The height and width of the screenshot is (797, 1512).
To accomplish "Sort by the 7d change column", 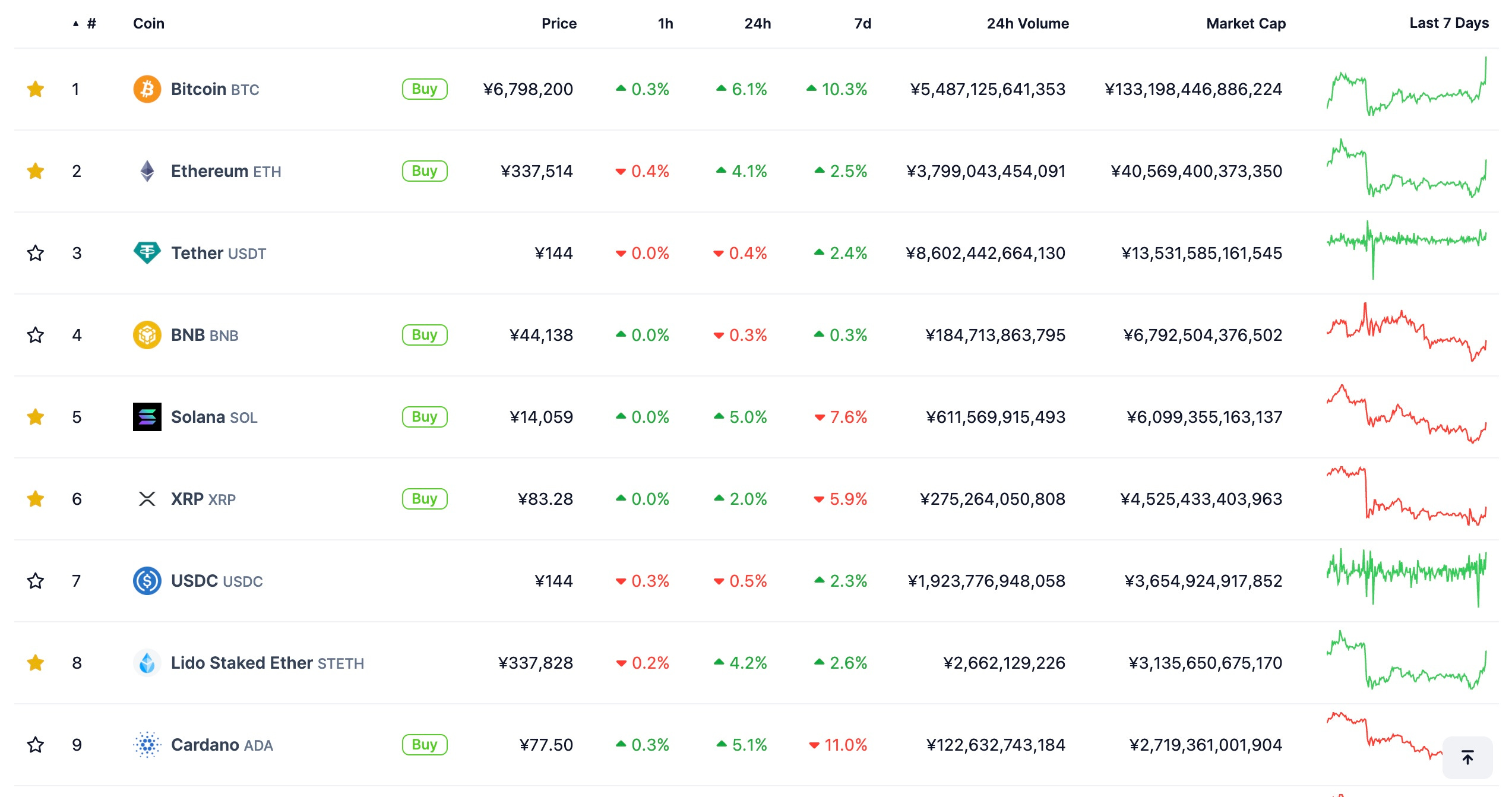I will coord(863,24).
